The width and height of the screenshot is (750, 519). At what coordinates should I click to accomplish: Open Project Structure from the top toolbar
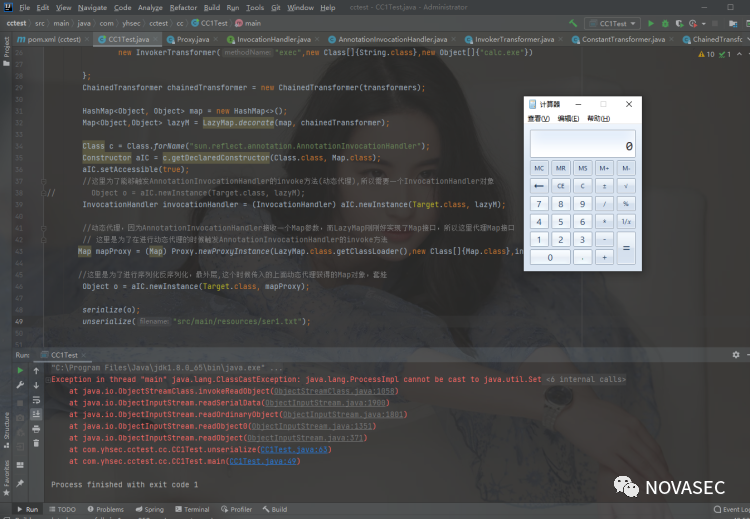pos(733,23)
